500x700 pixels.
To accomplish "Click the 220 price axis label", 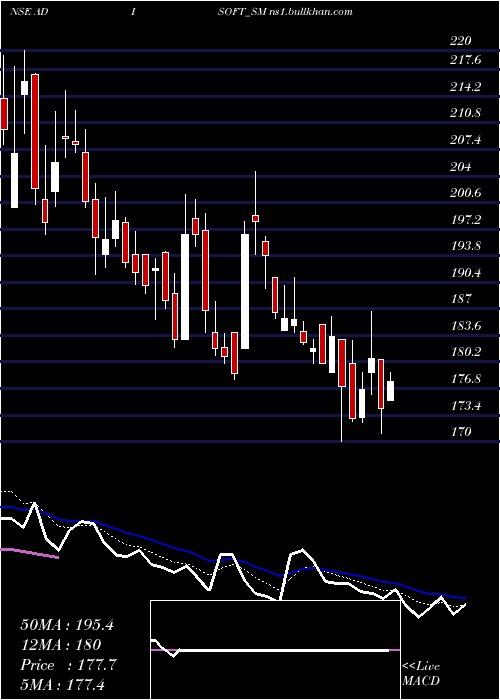I will click(461, 41).
